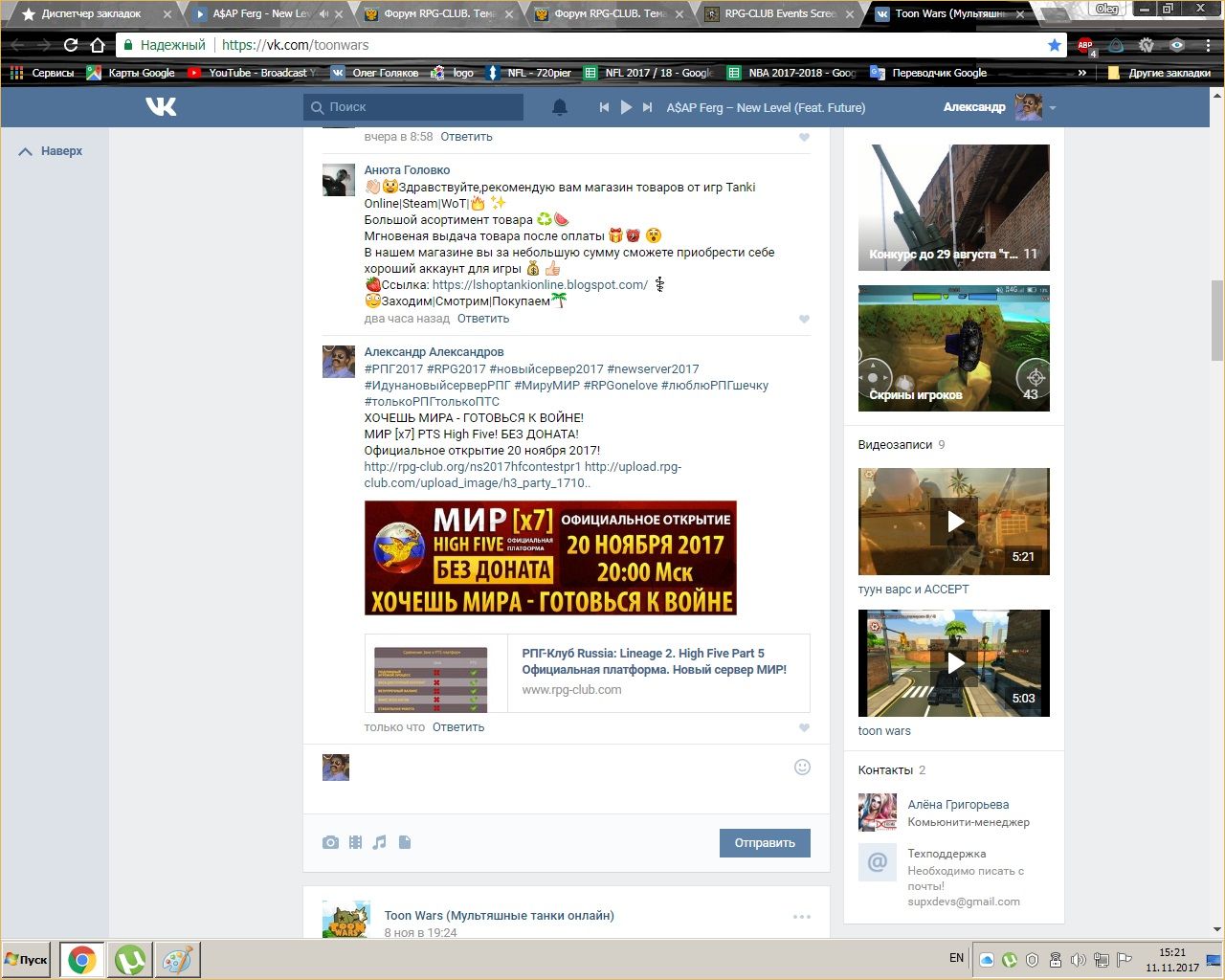Viewport: 1225px width, 980px height.
Task: Attach an audio with the music note icon
Action: (380, 843)
